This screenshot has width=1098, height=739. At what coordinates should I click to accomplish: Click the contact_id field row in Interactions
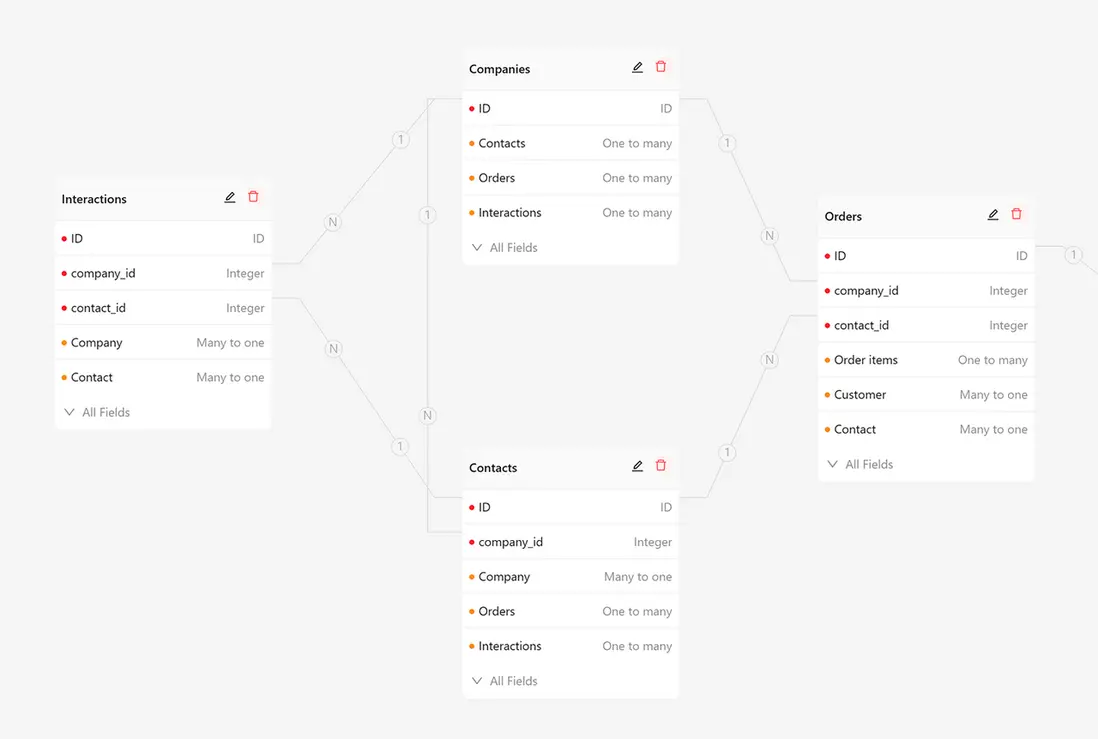[163, 307]
